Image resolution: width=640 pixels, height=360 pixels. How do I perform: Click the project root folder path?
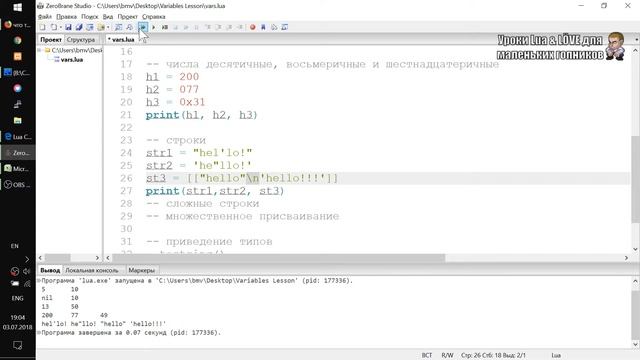(x=77, y=50)
